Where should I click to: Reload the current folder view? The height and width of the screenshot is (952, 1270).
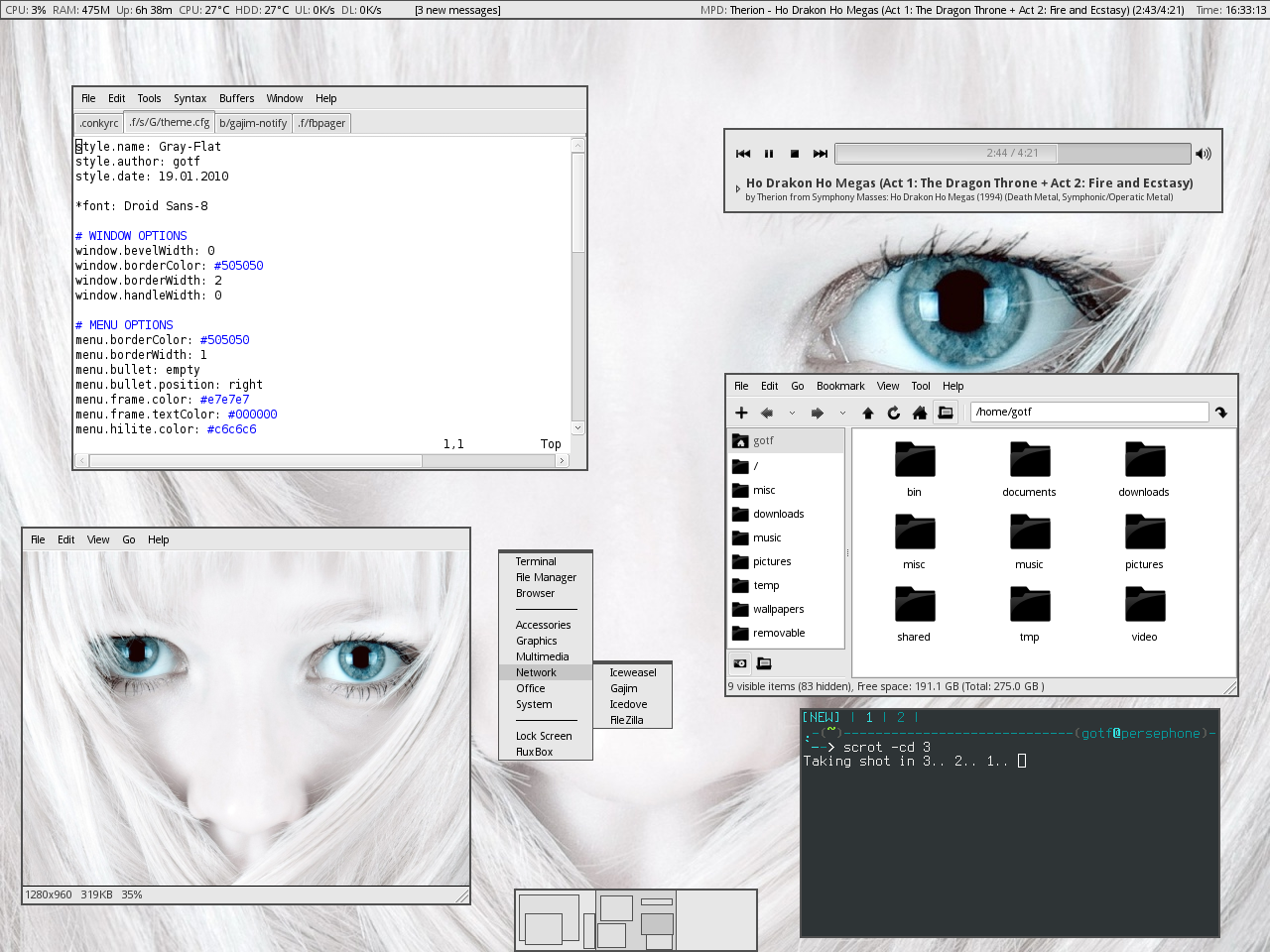coord(894,413)
